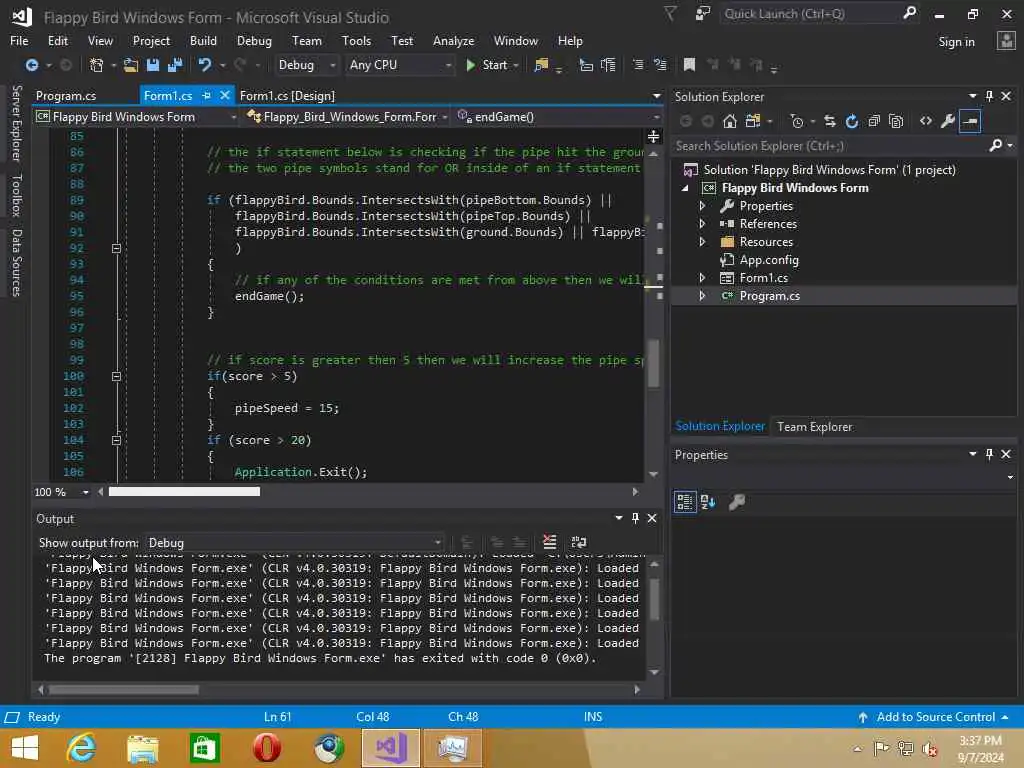Open the 100 % zoom level dropdown
This screenshot has height=768, width=1024.
point(61,492)
